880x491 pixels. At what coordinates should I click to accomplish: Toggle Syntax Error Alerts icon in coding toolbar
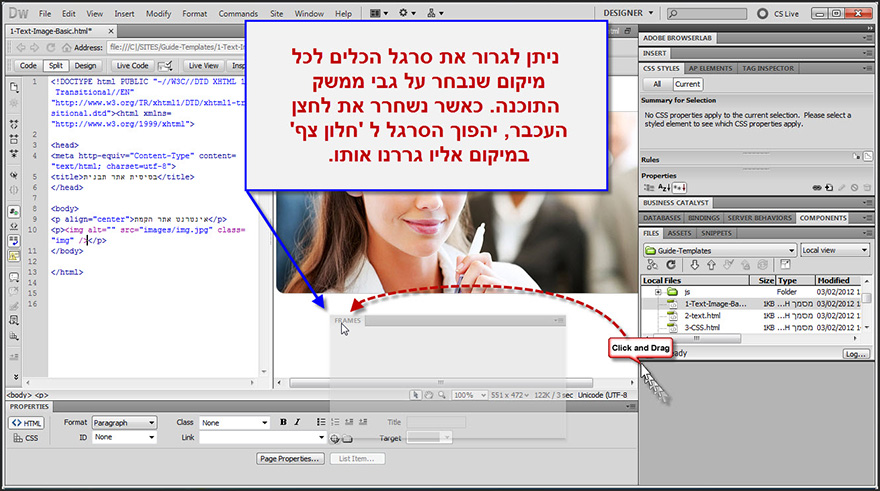pos(14,256)
